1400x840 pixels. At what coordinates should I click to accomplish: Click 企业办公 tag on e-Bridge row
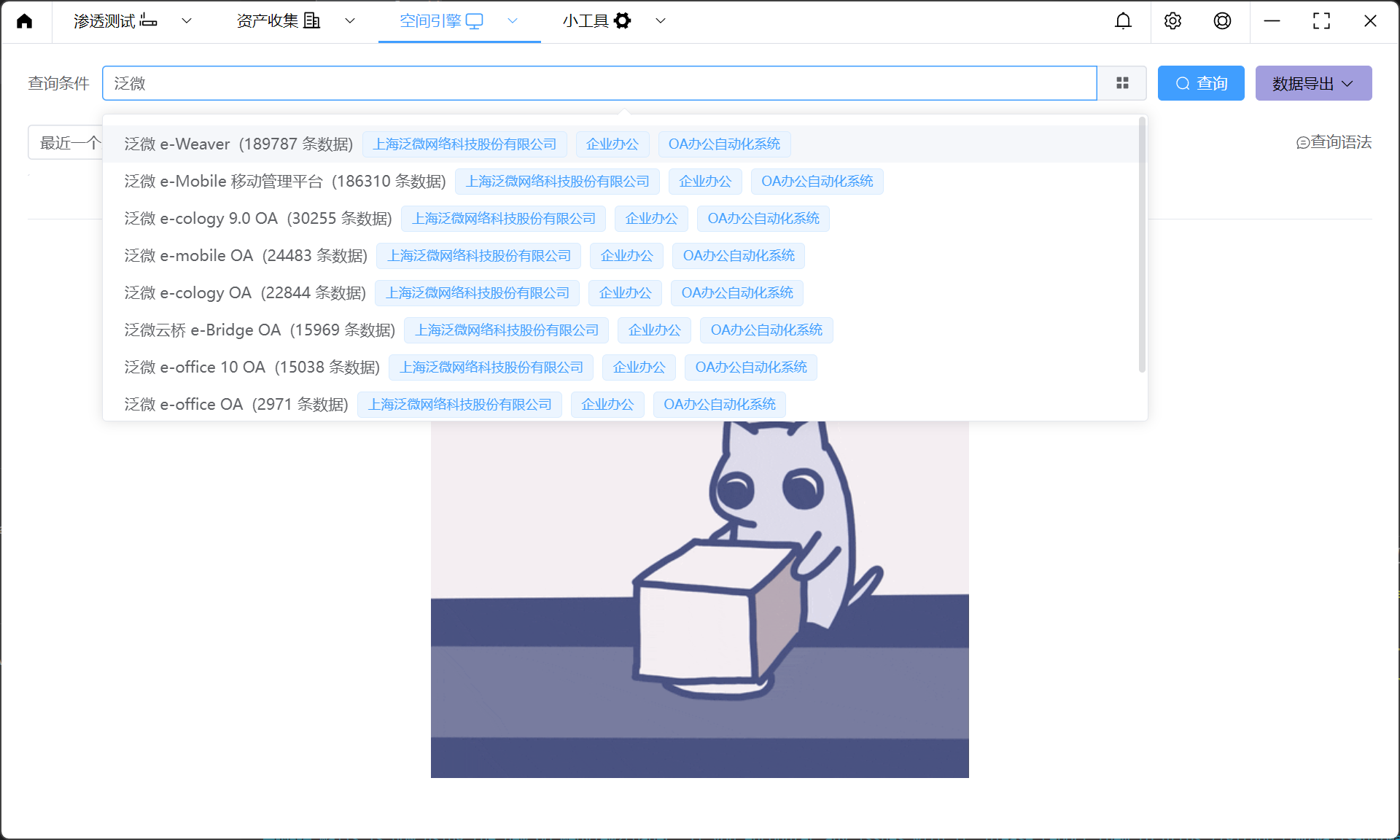(x=654, y=330)
